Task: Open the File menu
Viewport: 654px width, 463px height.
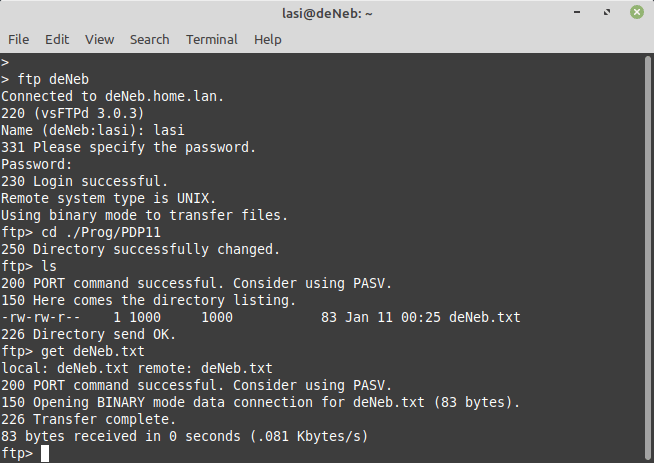Action: [18, 39]
